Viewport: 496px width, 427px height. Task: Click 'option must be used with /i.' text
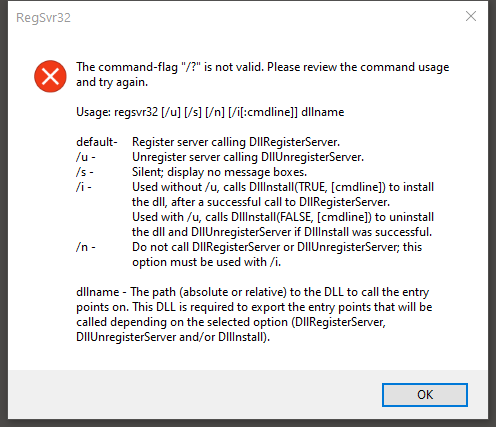[206, 262]
